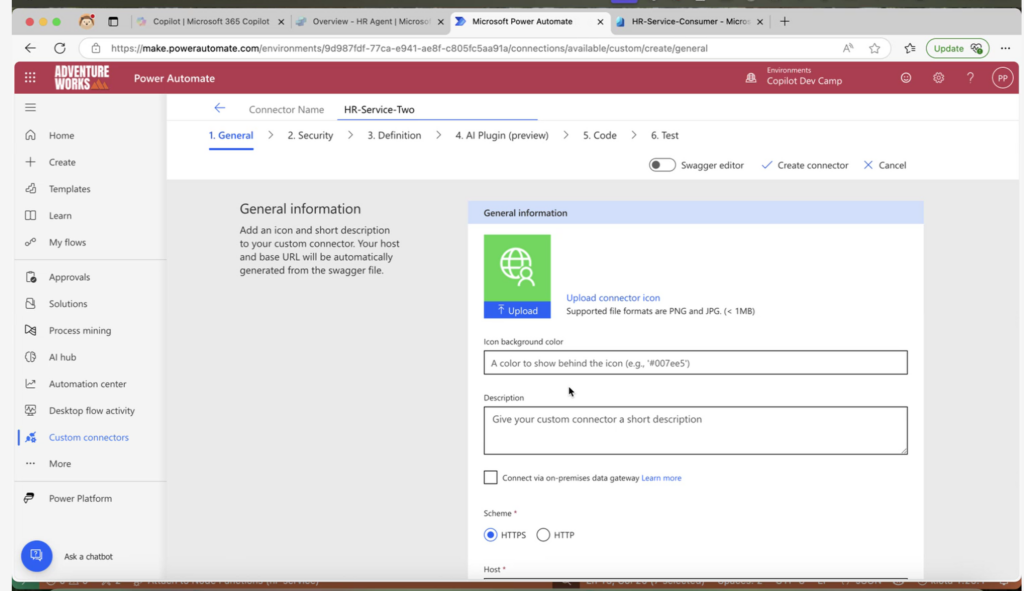Switch to the 3. Definition step

tap(394, 135)
